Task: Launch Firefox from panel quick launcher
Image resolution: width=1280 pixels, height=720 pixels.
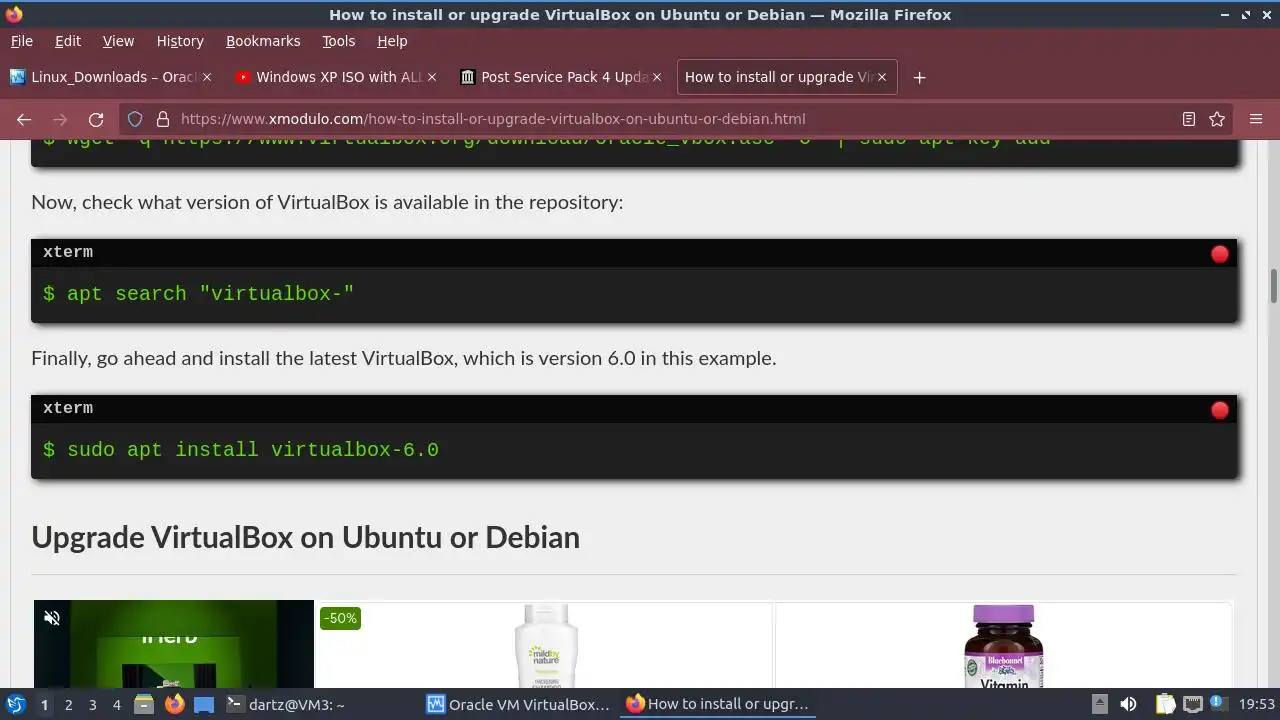Action: coord(174,704)
